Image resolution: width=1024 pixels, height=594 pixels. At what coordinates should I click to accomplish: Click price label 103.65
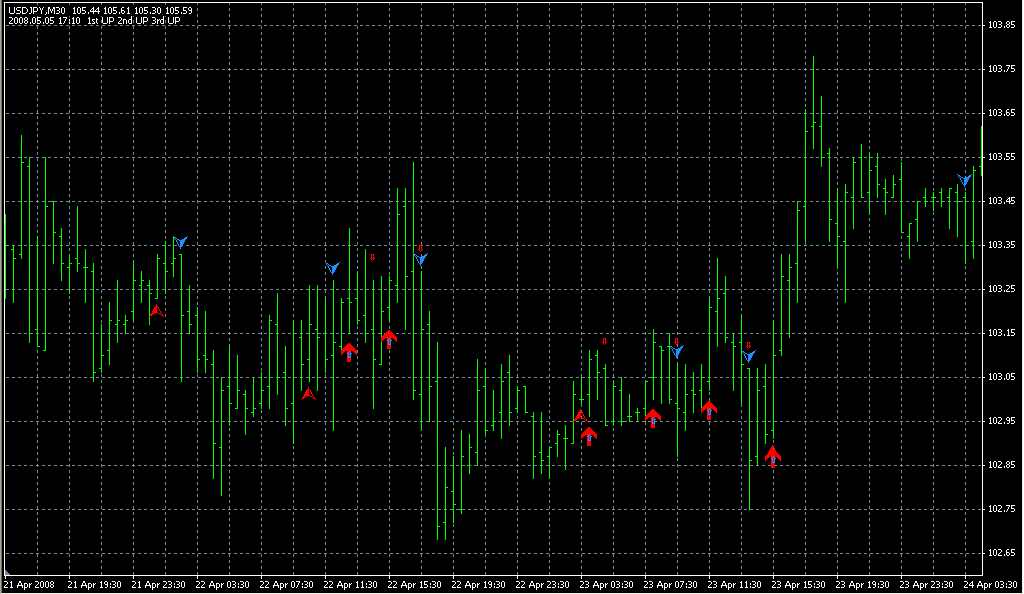click(x=1001, y=113)
